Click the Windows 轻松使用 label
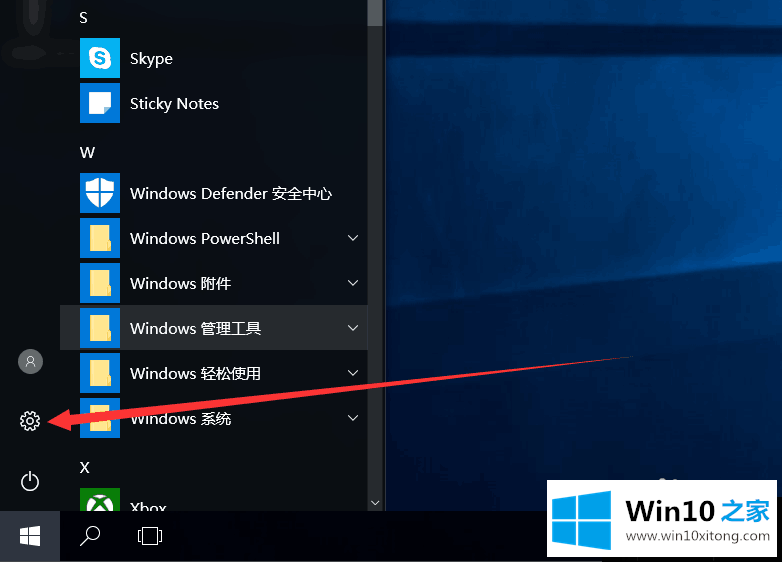Viewport: 782px width, 562px height. [195, 374]
